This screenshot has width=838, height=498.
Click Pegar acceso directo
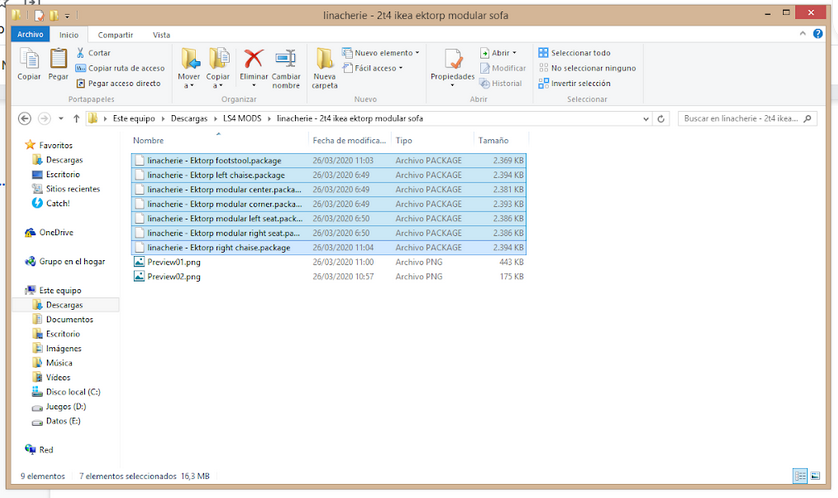click(x=118, y=83)
